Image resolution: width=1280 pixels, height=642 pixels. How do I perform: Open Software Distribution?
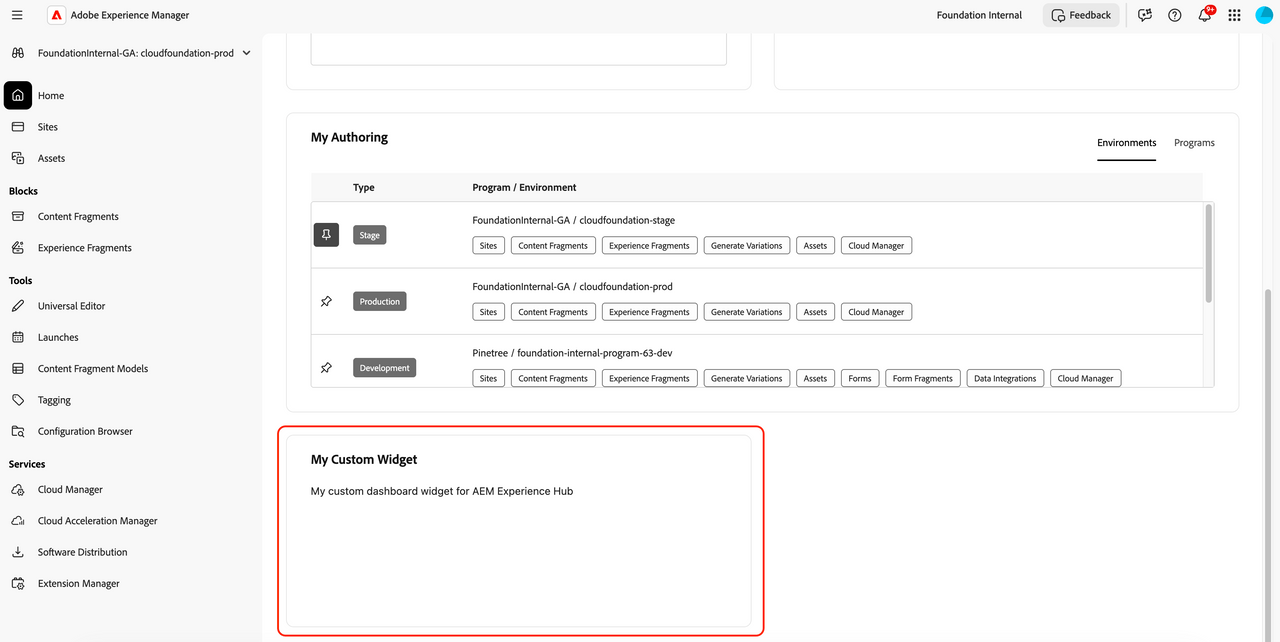pos(82,551)
